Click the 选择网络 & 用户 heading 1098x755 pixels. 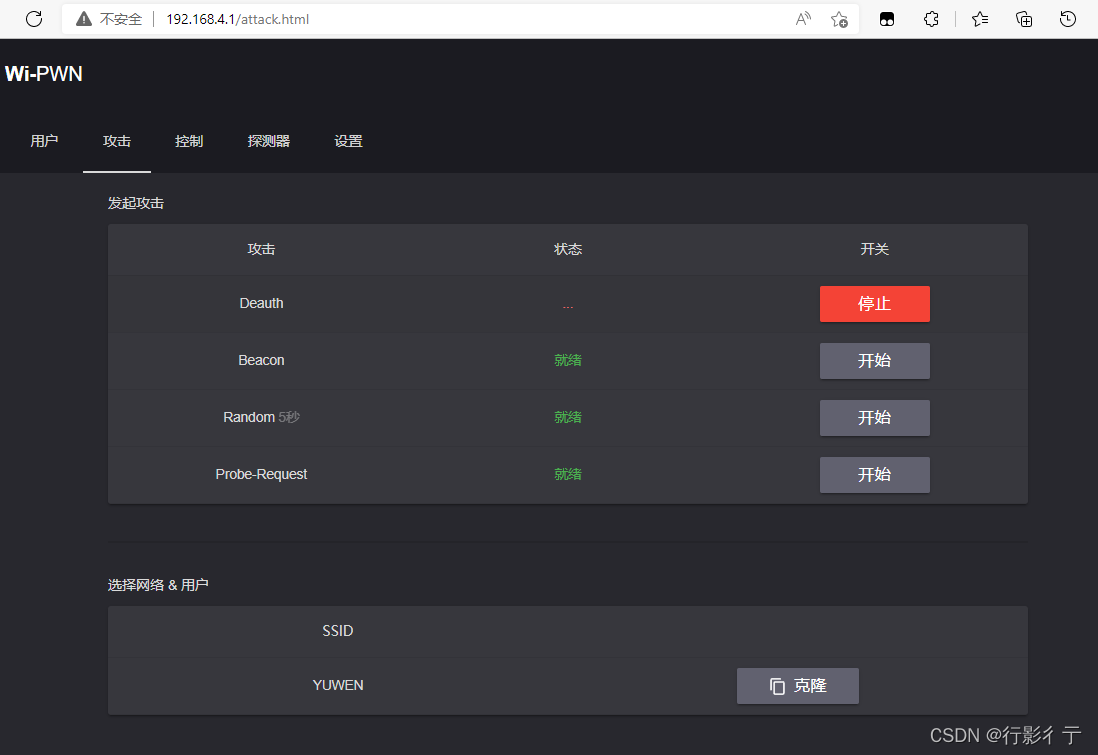pyautogui.click(x=158, y=585)
